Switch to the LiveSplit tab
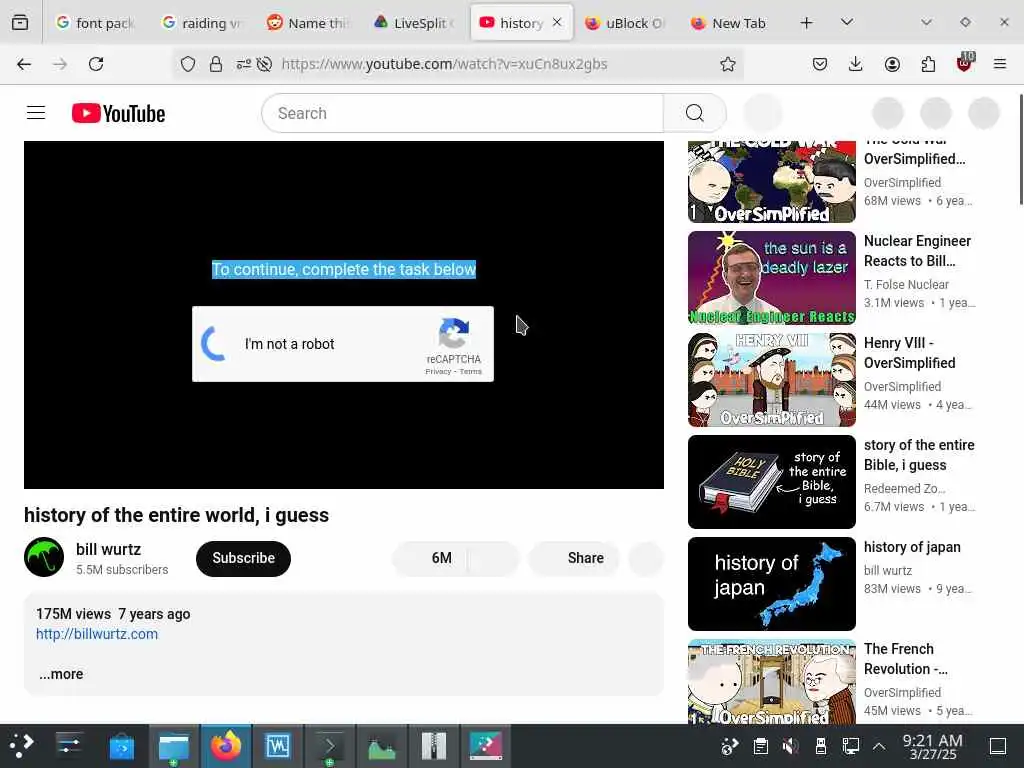 tap(415, 23)
